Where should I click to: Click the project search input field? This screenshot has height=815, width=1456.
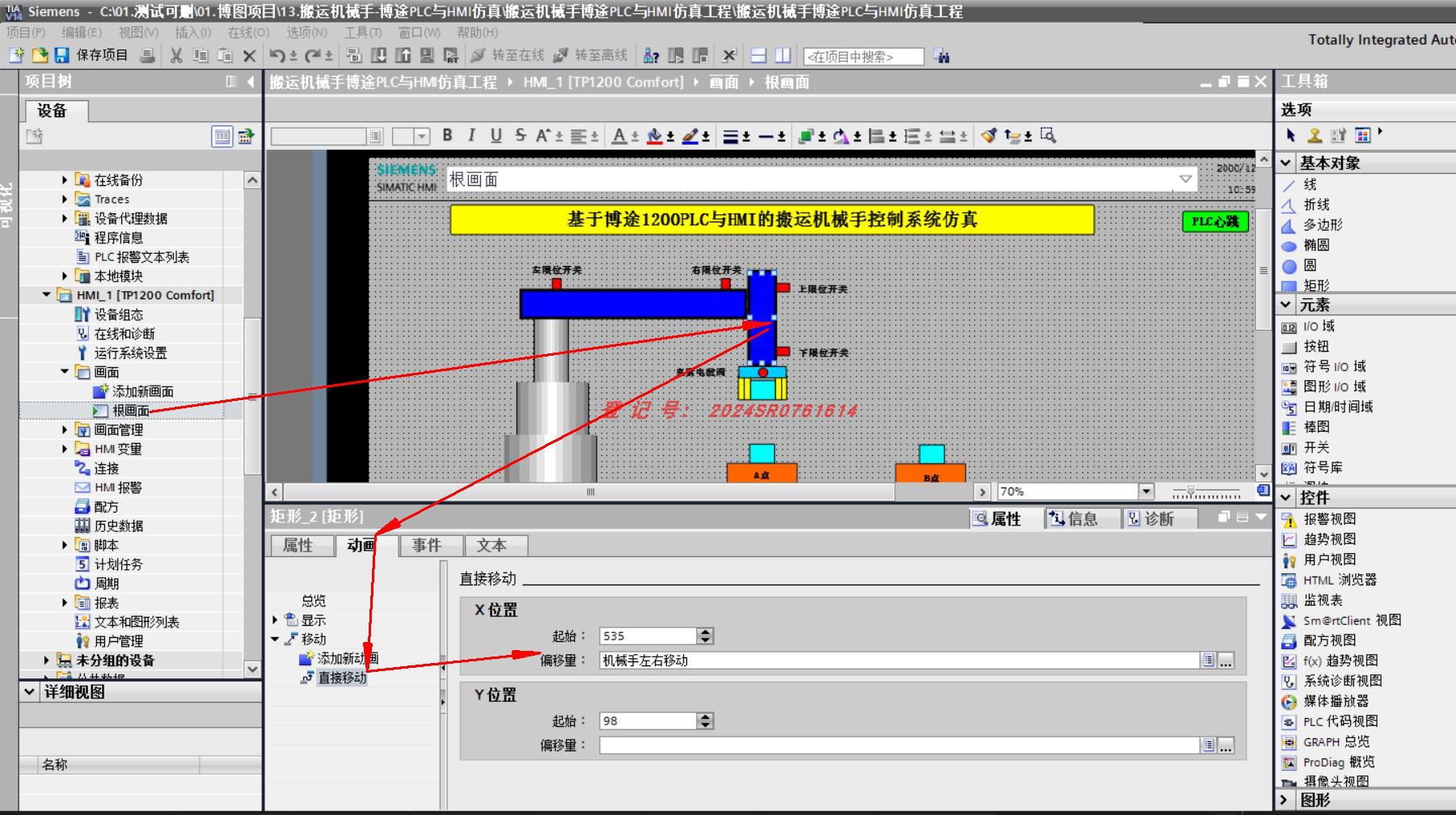(x=863, y=57)
